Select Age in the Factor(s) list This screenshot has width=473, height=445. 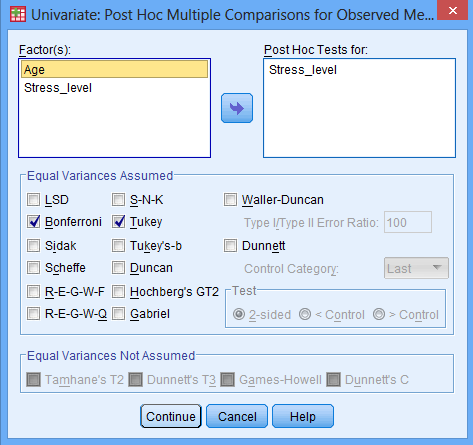click(x=114, y=69)
